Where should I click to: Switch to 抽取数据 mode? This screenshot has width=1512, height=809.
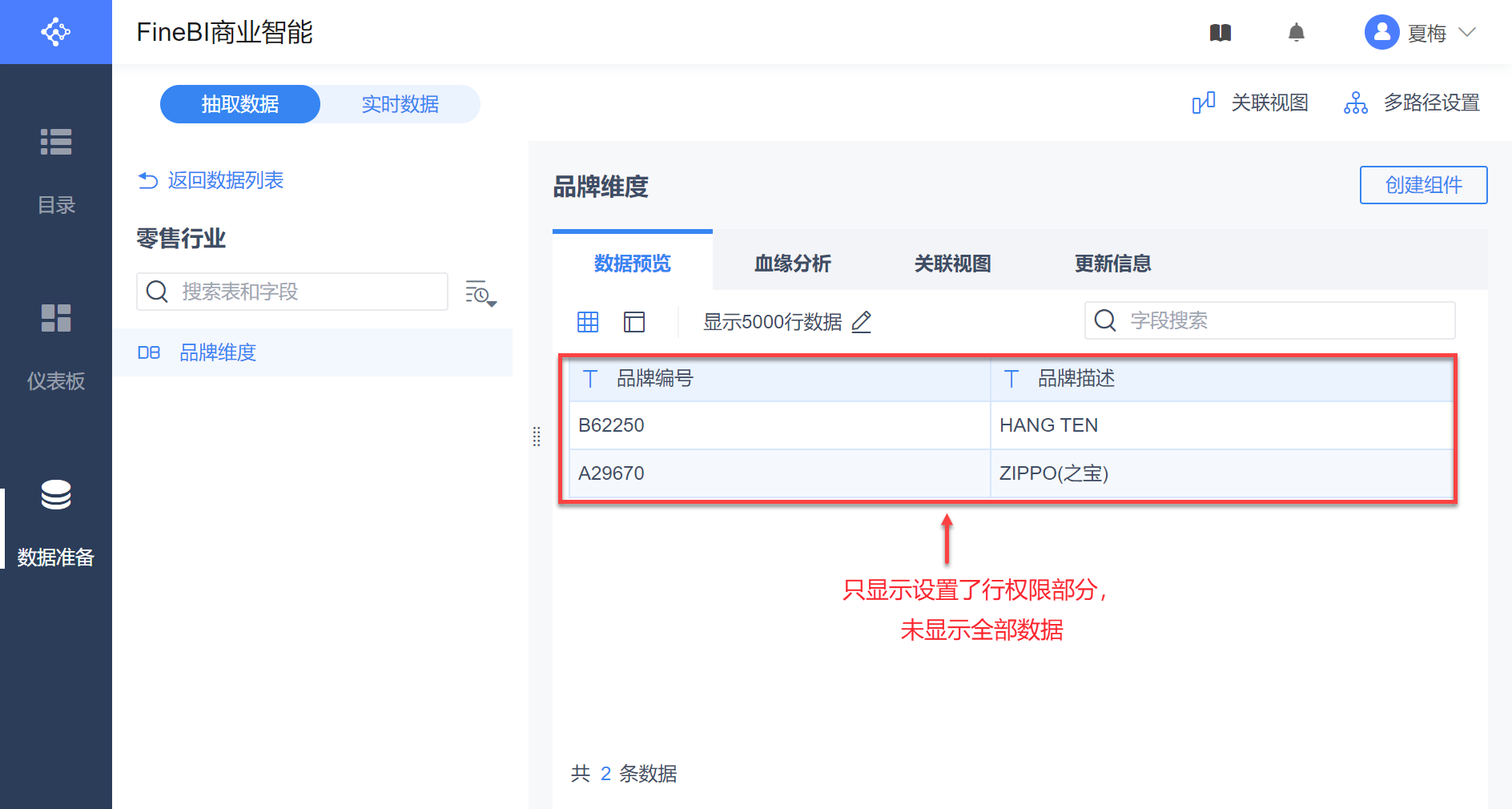[240, 104]
